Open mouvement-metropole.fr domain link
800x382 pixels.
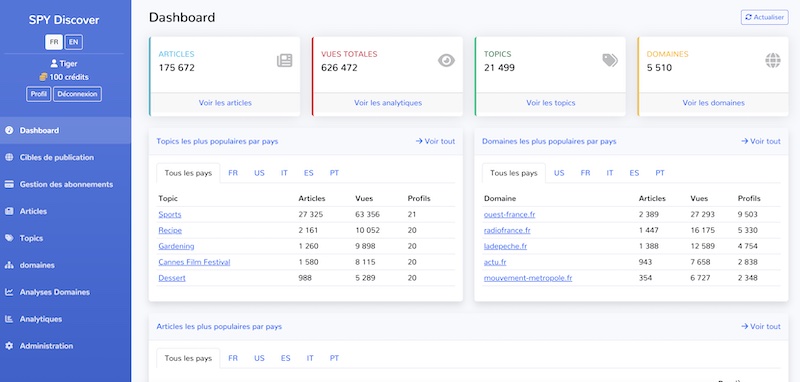tap(528, 278)
